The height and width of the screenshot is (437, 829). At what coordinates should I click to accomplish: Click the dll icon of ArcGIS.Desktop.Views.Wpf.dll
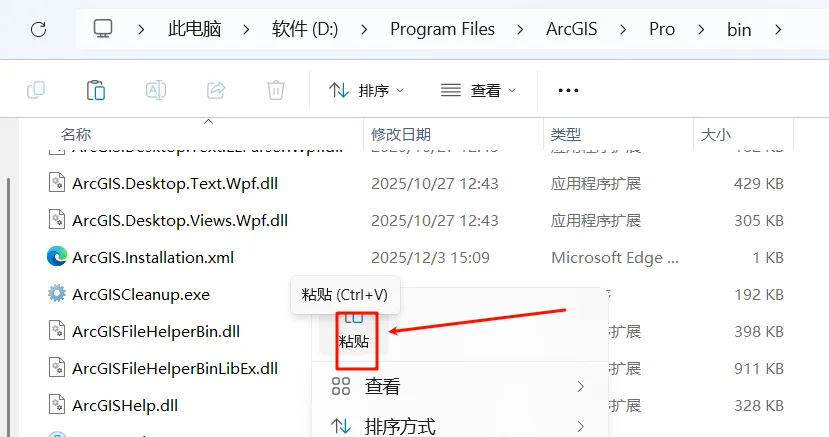pyautogui.click(x=57, y=219)
